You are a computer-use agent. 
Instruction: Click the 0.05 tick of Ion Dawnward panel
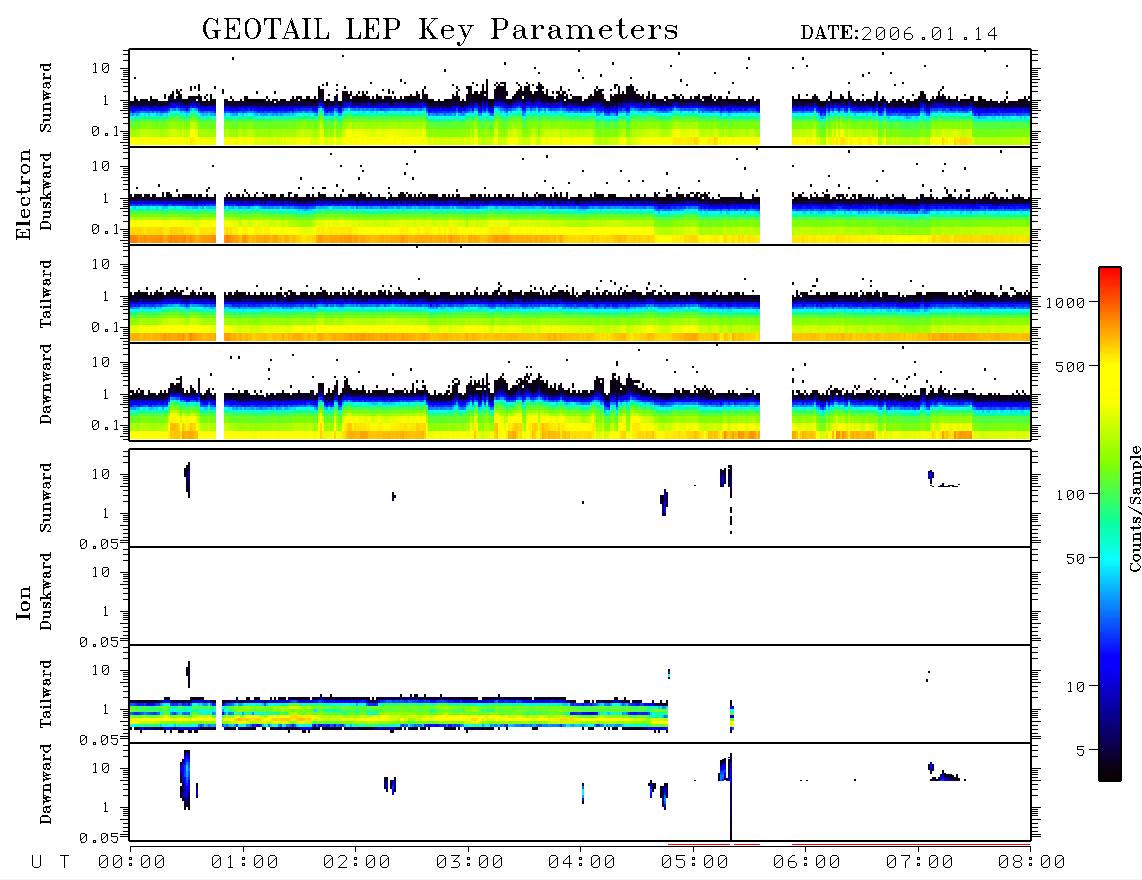[98, 838]
